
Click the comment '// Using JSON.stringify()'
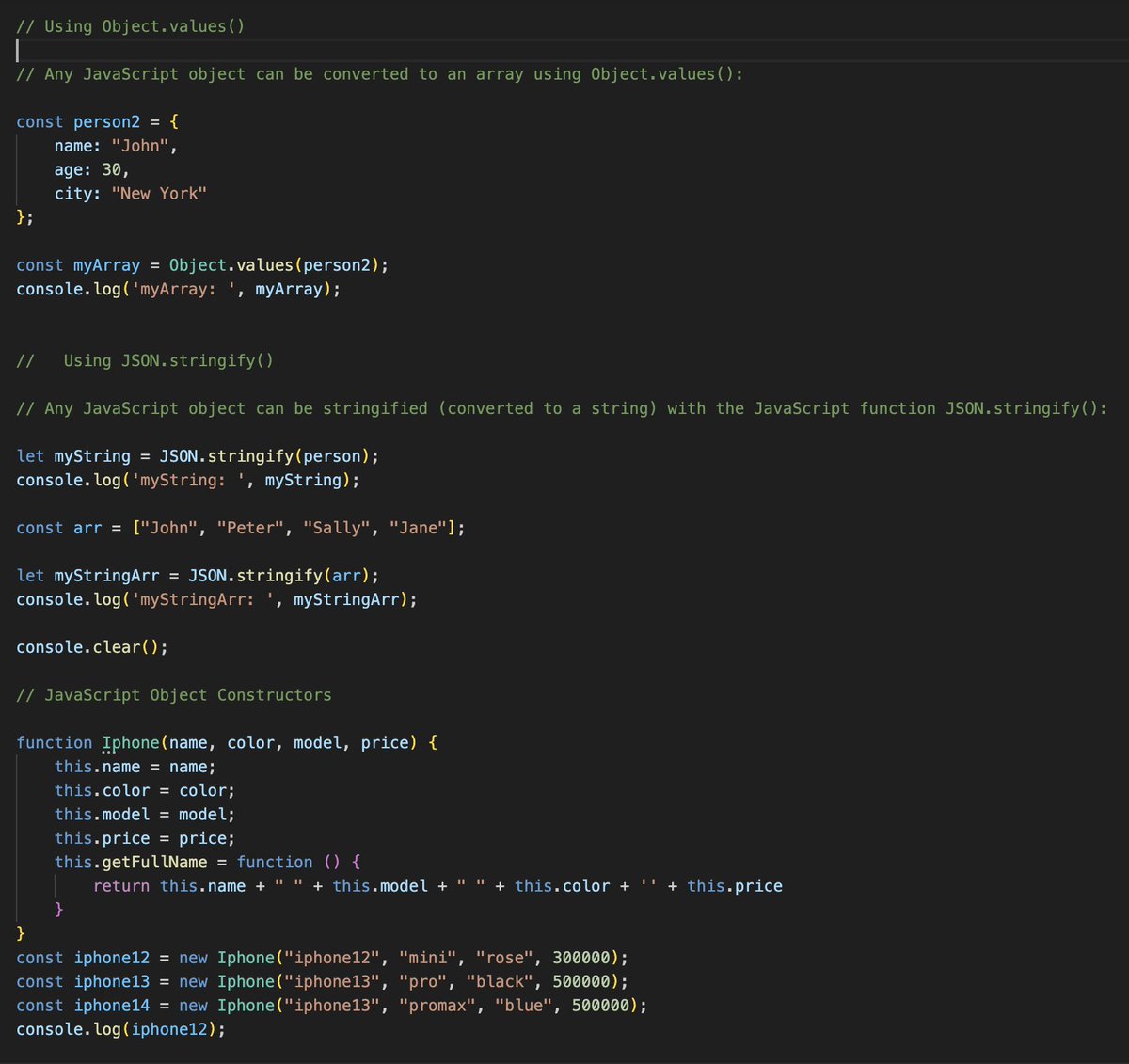point(145,360)
